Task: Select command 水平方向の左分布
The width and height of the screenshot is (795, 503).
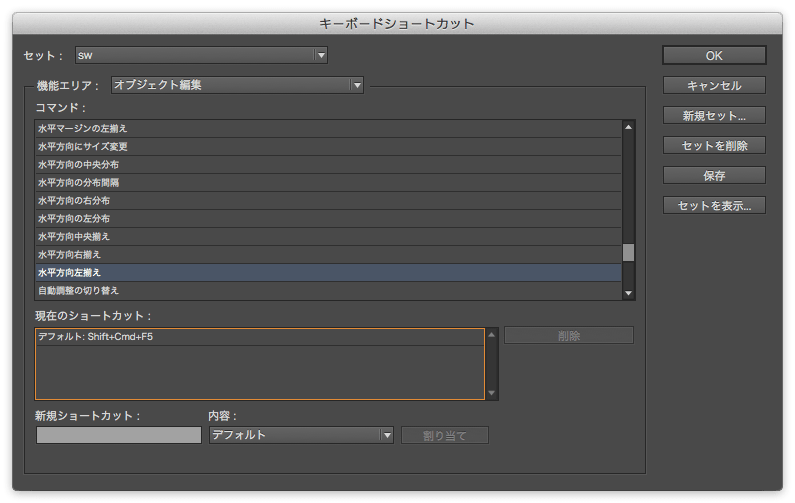Action: 328,219
